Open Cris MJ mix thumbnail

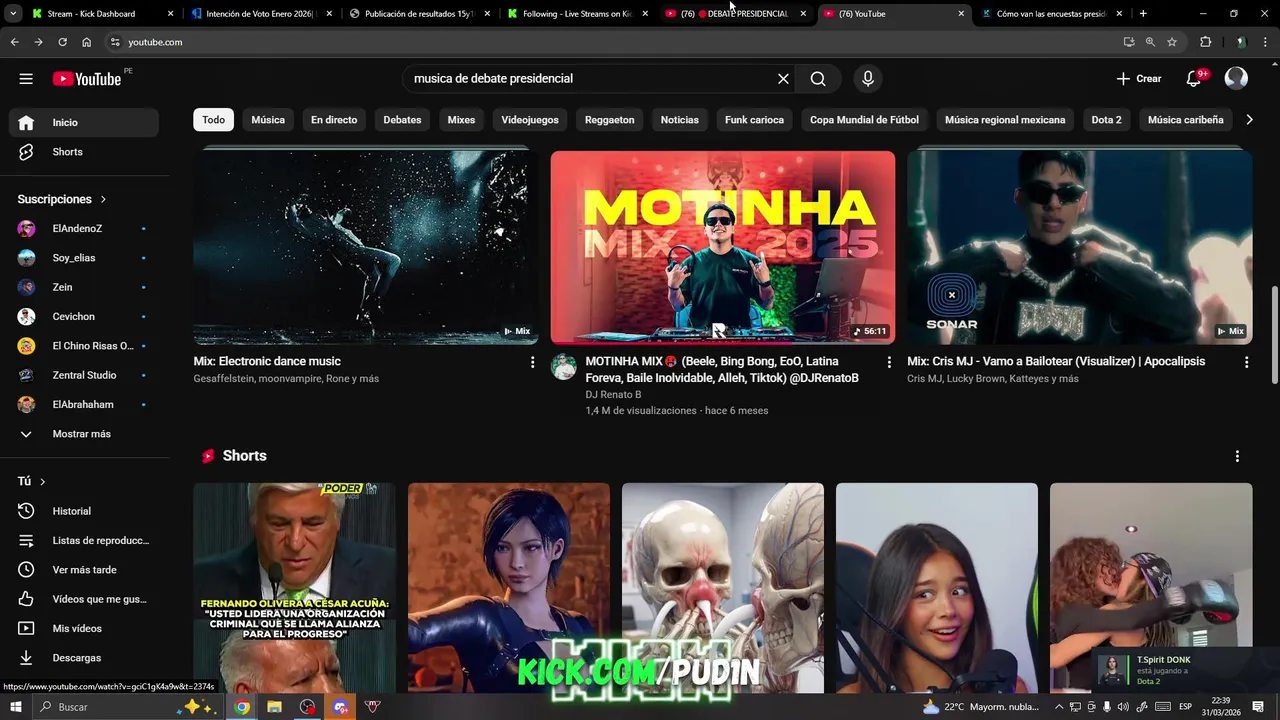tap(1080, 247)
